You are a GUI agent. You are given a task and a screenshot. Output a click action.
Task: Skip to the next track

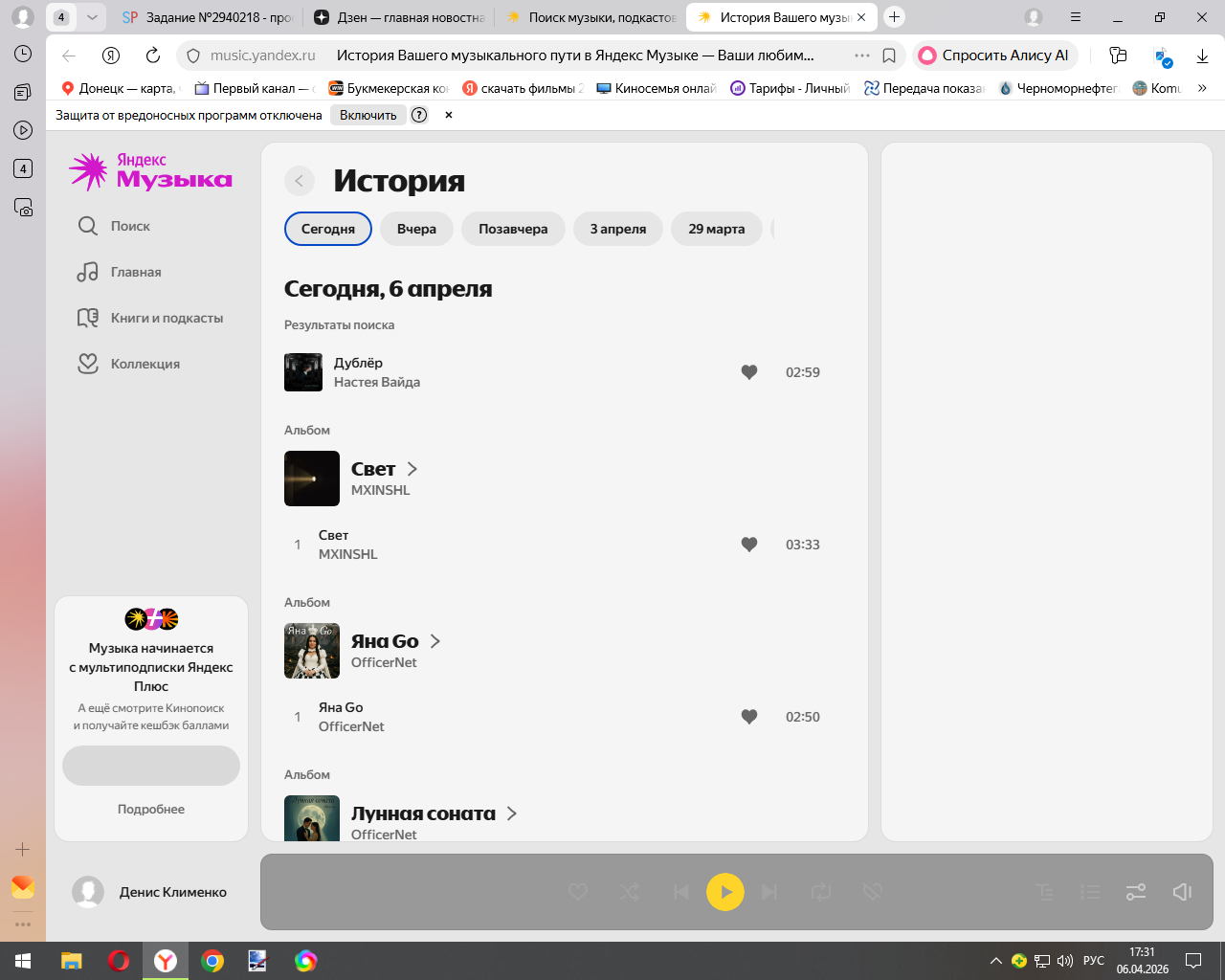click(x=769, y=892)
